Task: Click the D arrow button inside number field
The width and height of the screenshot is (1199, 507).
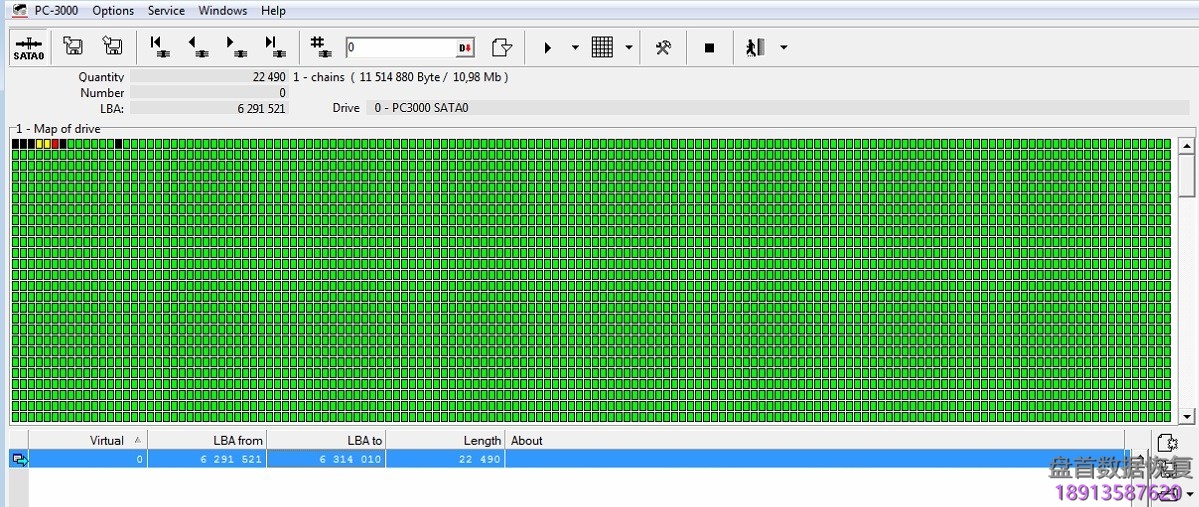Action: (465, 47)
